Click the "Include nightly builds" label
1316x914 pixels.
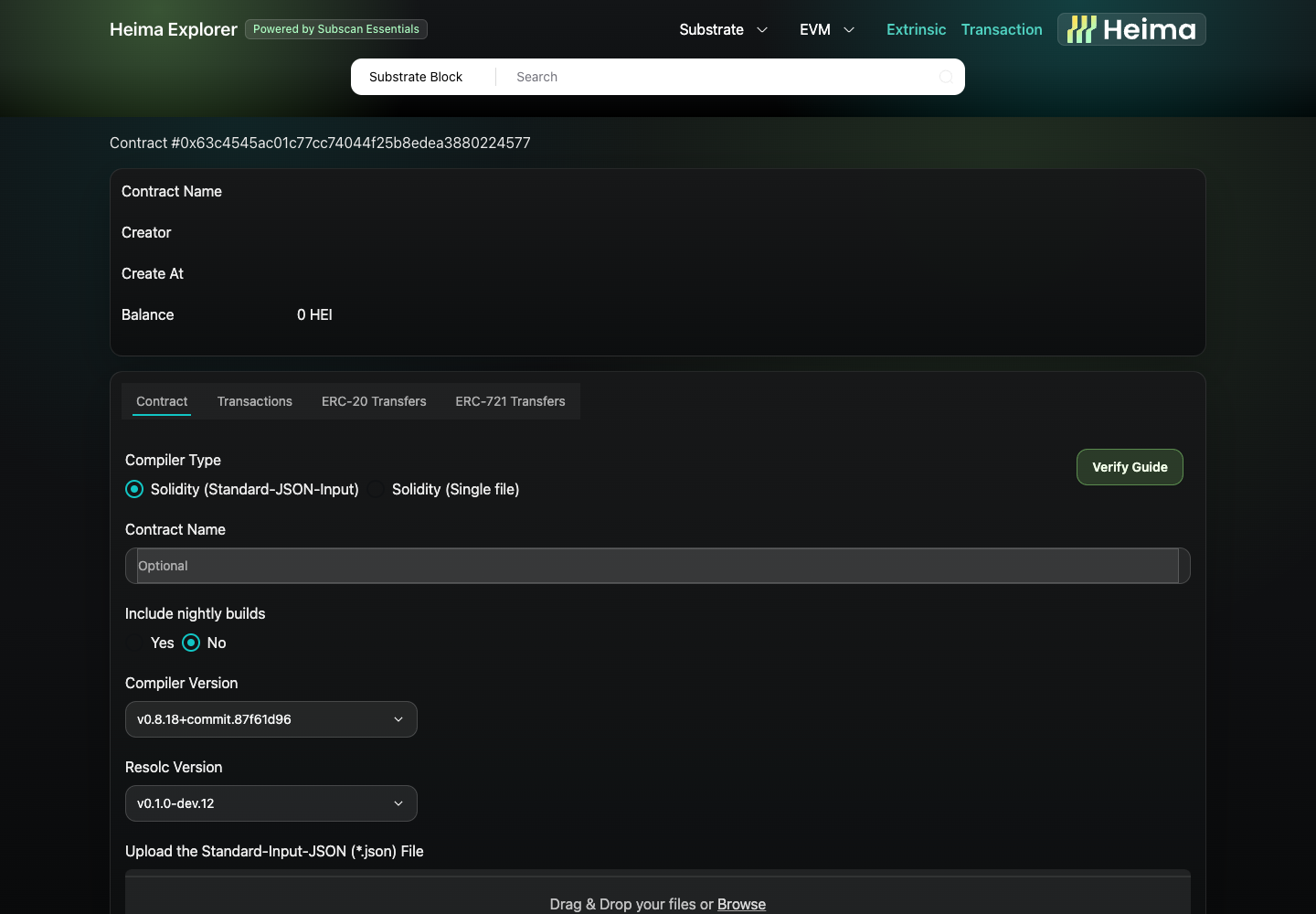click(x=195, y=613)
